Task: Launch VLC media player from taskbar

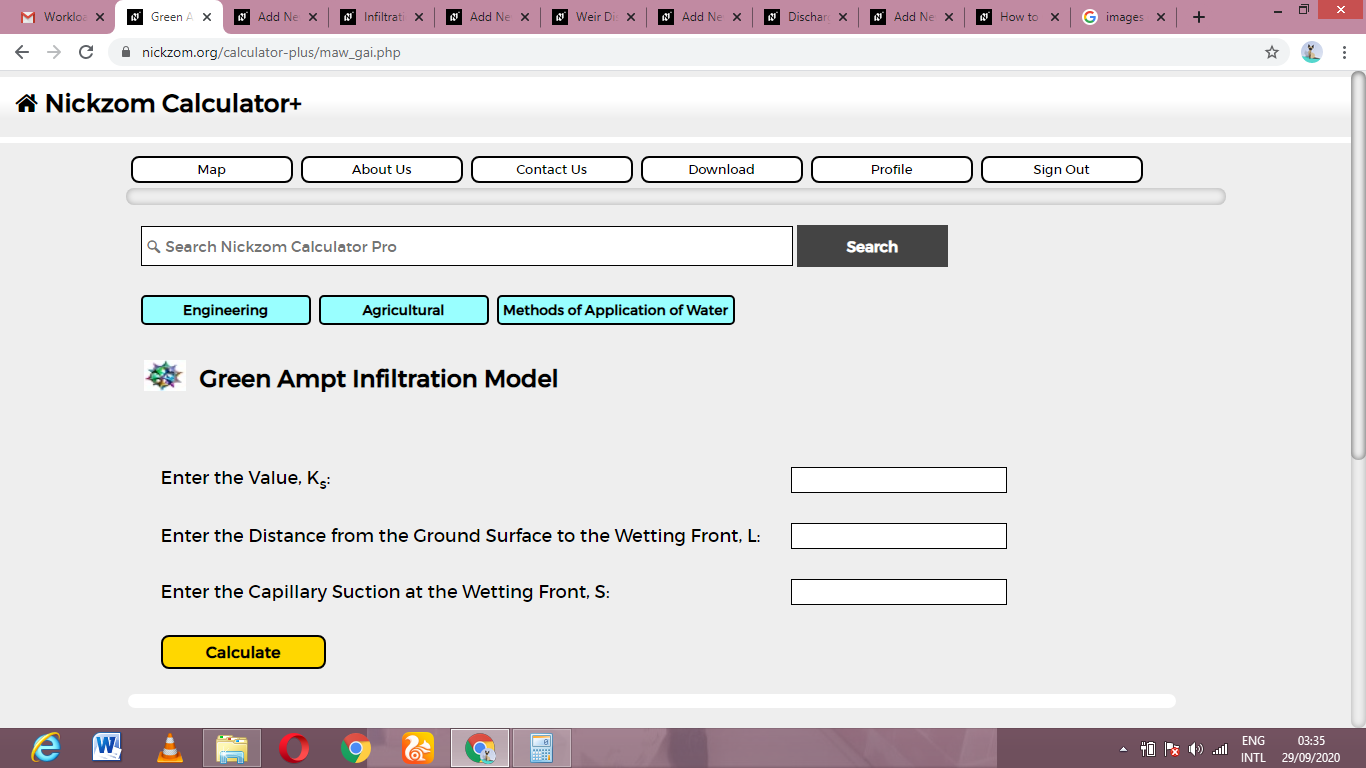Action: pos(170,748)
